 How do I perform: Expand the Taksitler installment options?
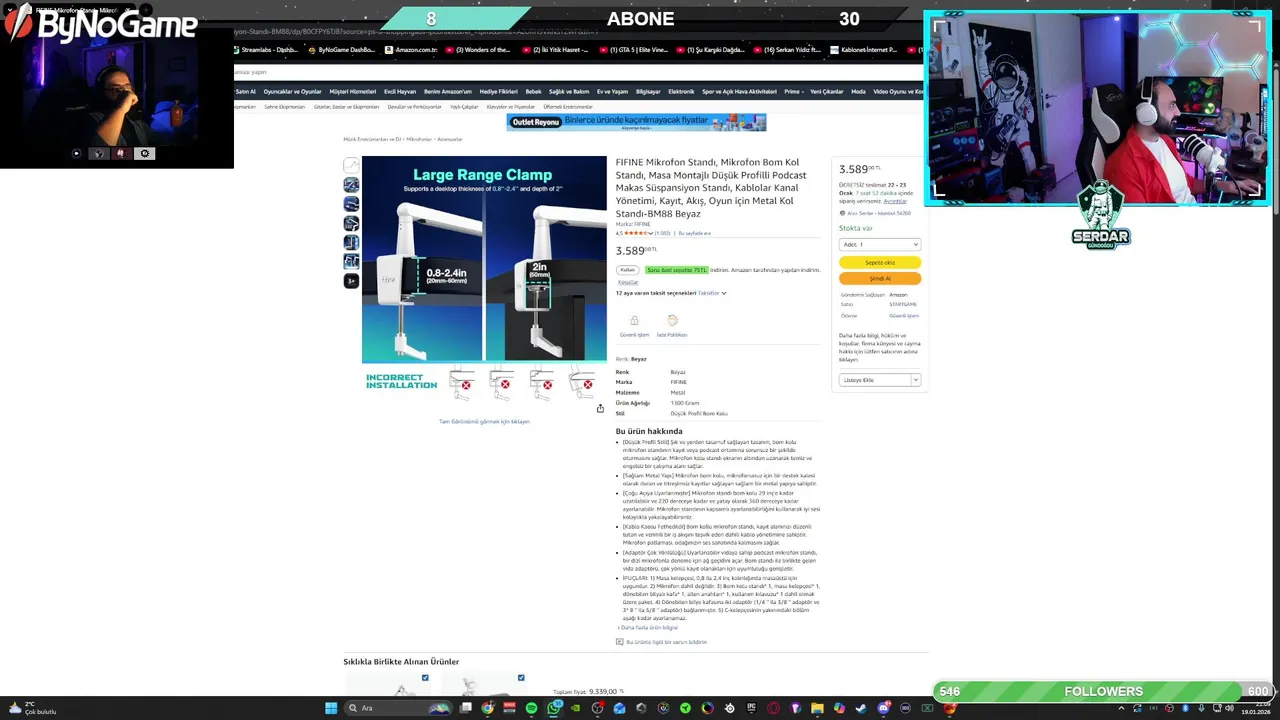pos(712,293)
